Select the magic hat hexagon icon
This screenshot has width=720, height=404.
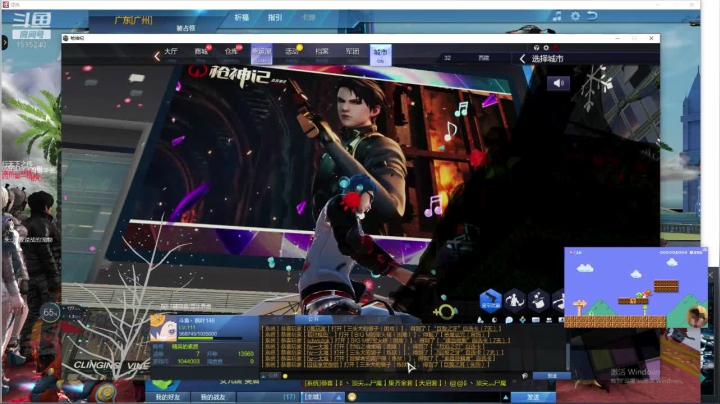pyautogui.click(x=538, y=301)
